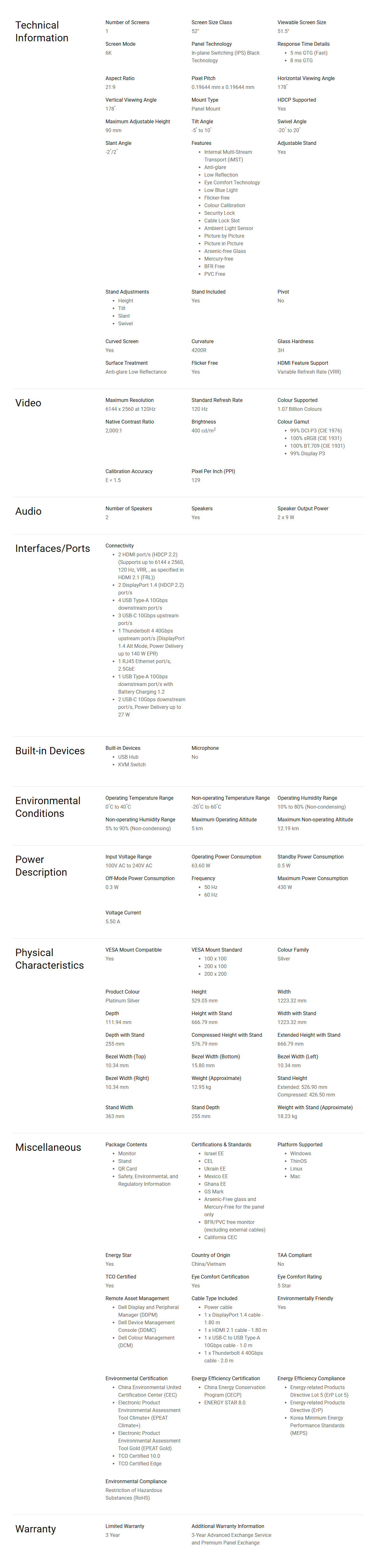Select the Physical Characteristics heading

[x=49, y=959]
